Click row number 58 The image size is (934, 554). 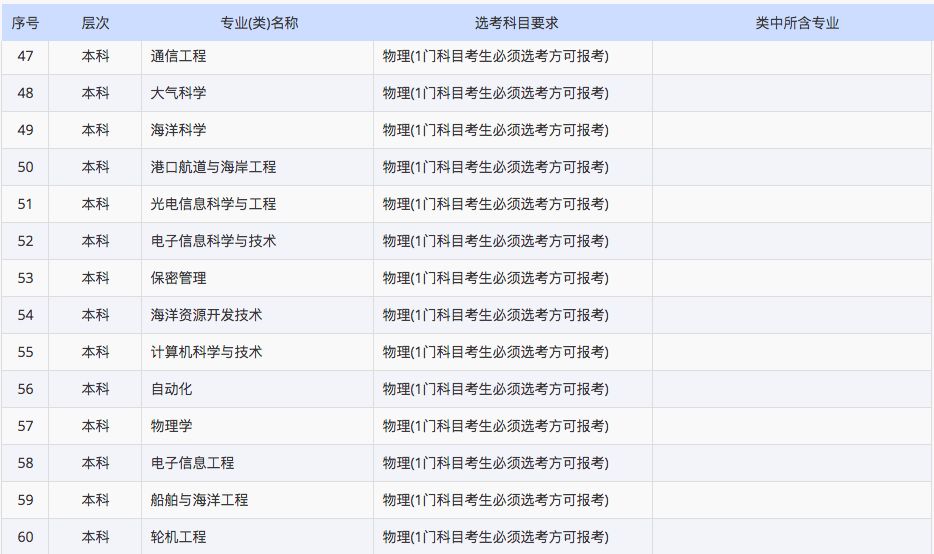point(25,463)
